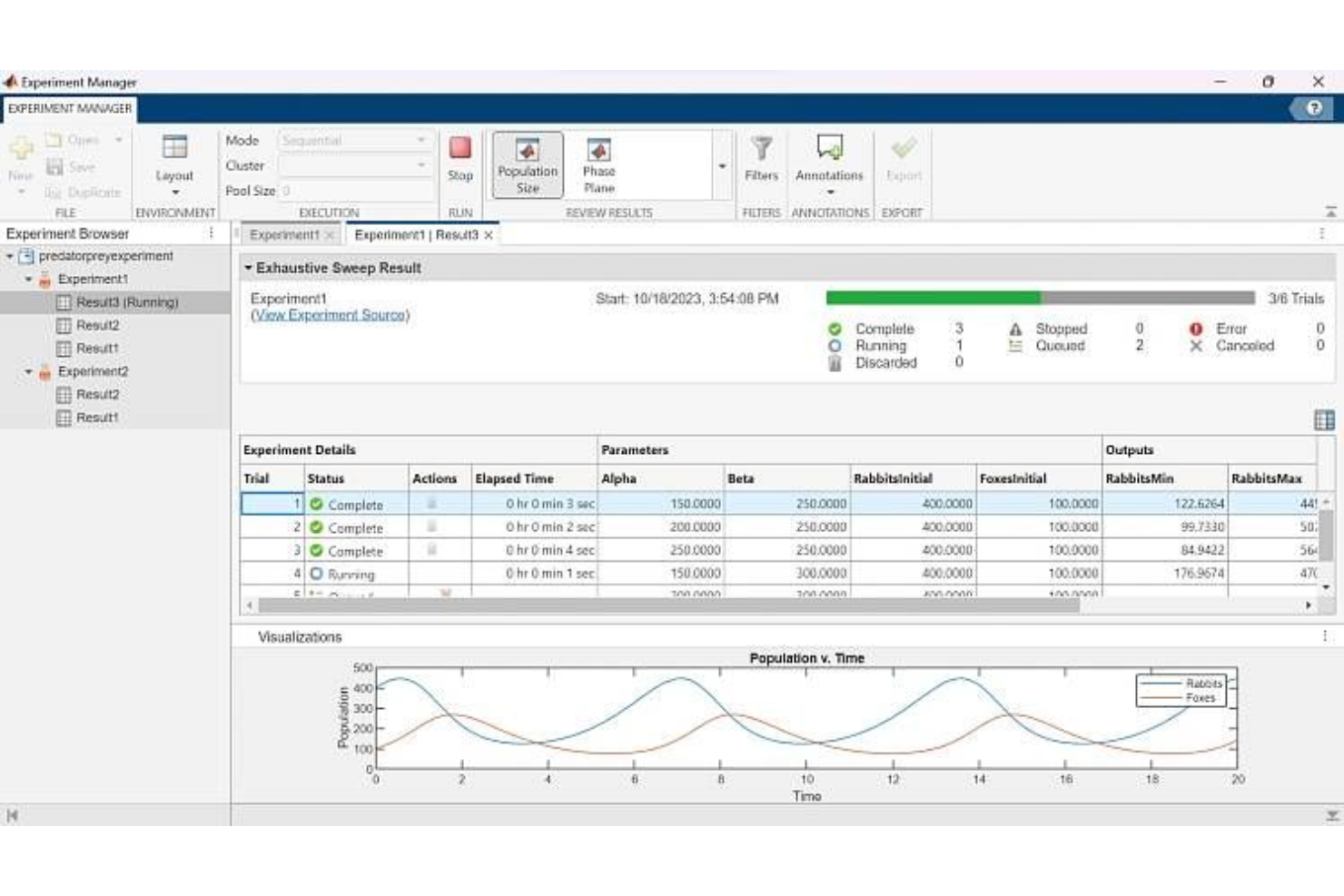Open the Review Results gallery dropdown arrow
1344x896 pixels.
coord(722,165)
